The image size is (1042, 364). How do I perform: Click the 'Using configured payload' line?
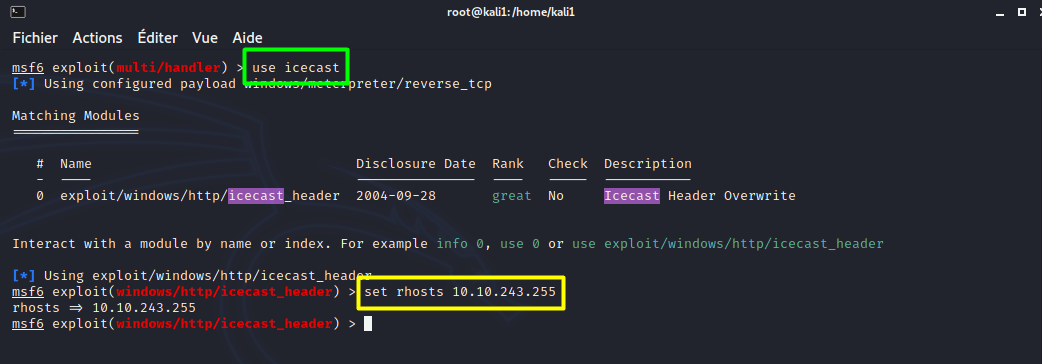point(252,84)
